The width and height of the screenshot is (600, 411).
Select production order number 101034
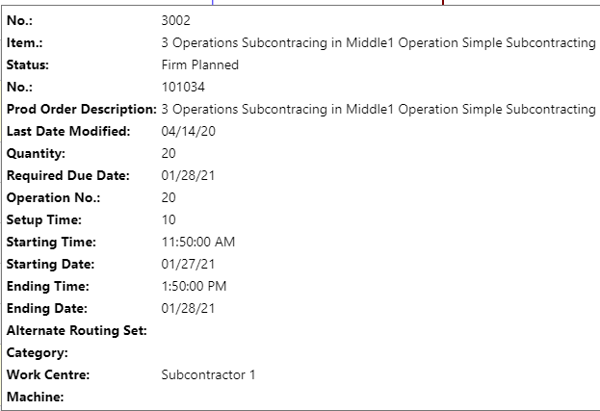pos(183,87)
